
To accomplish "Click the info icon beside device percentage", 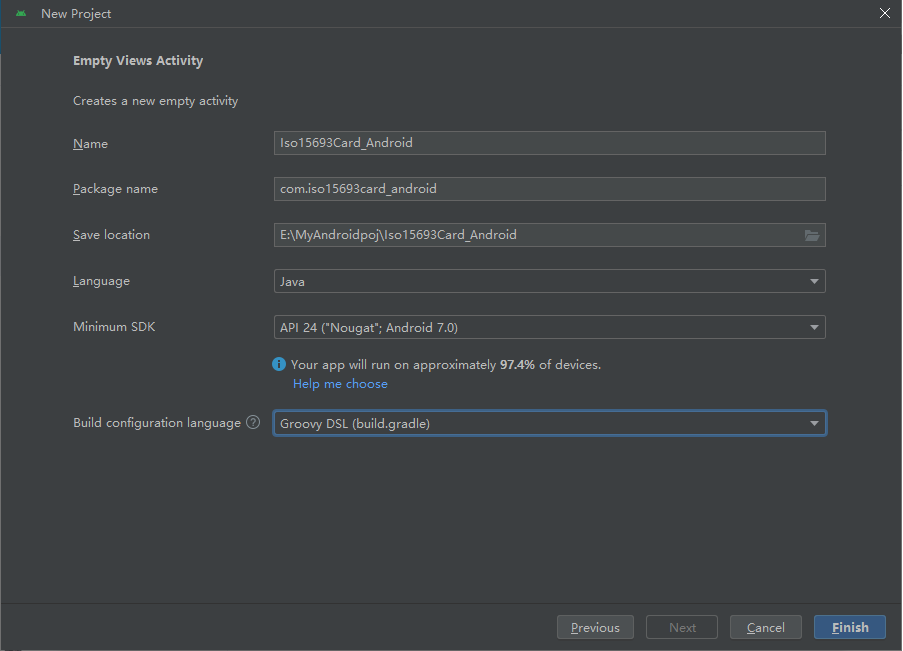I will (x=279, y=364).
